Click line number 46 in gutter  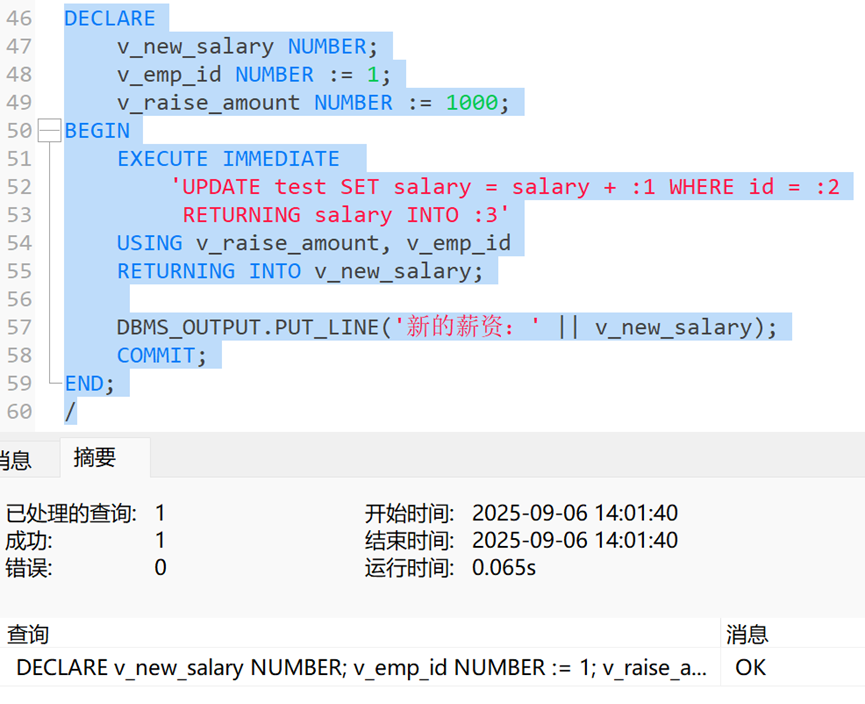click(20, 19)
